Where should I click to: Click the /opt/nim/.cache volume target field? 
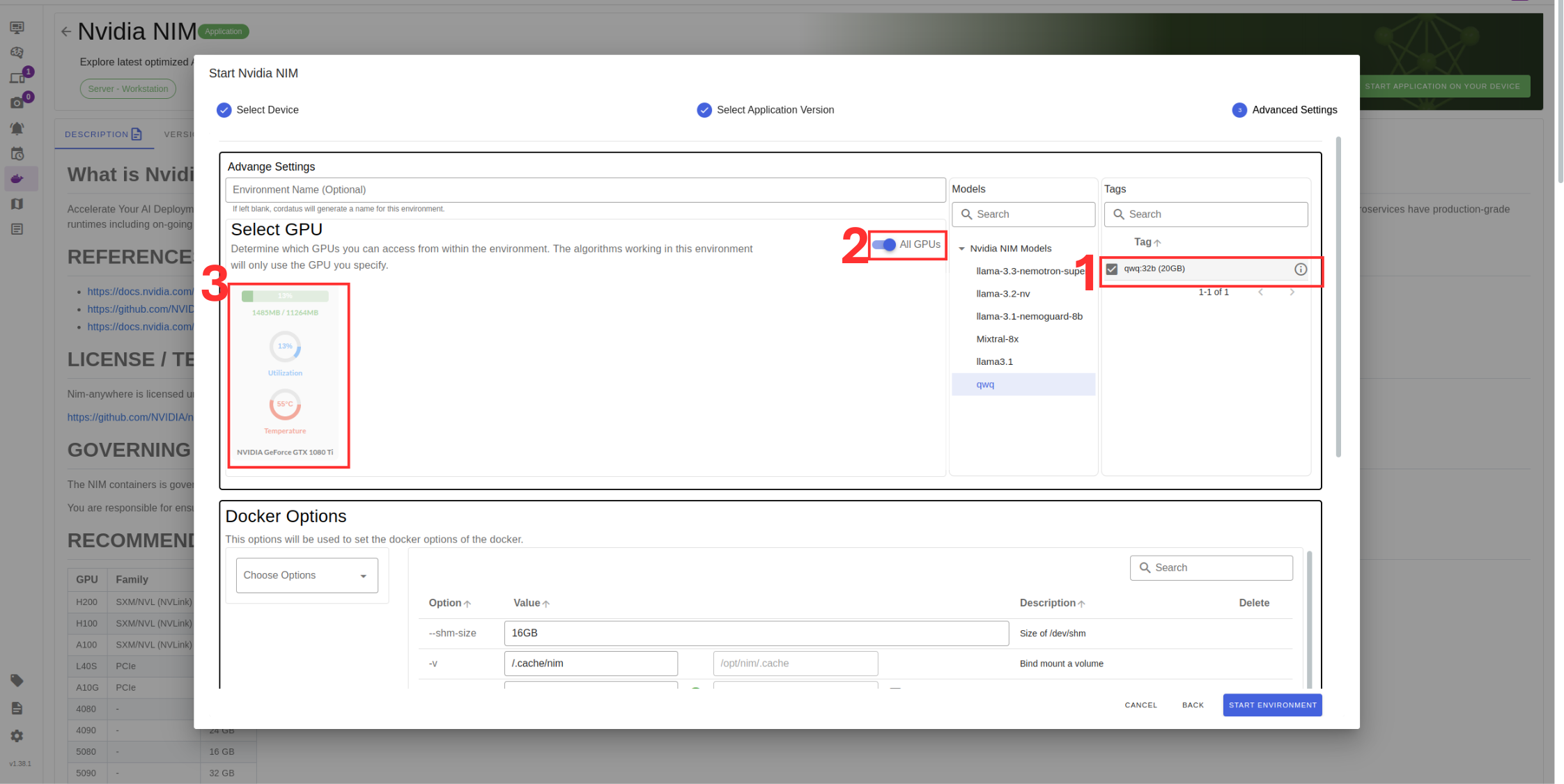click(x=796, y=664)
